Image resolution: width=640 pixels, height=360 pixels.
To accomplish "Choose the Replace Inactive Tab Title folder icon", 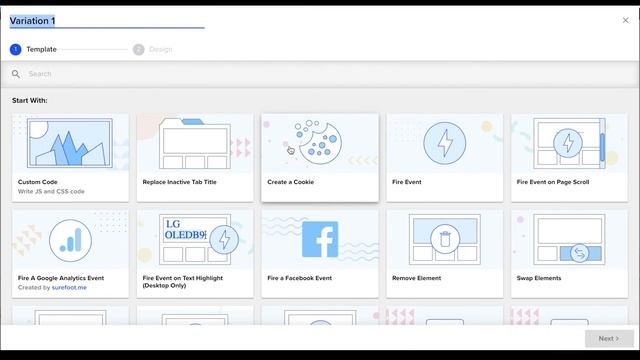I will (x=195, y=143).
